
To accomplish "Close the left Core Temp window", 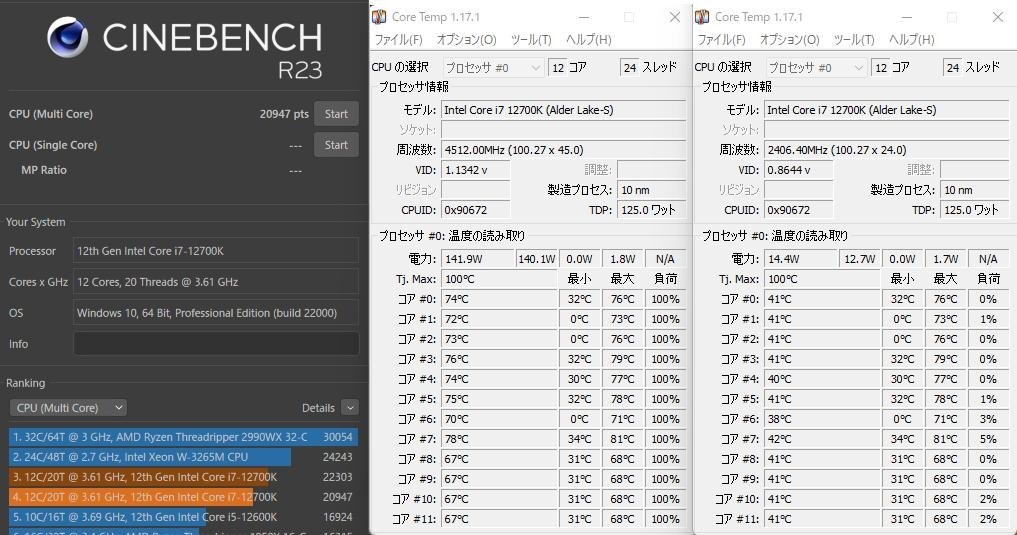I will pyautogui.click(x=675, y=18).
